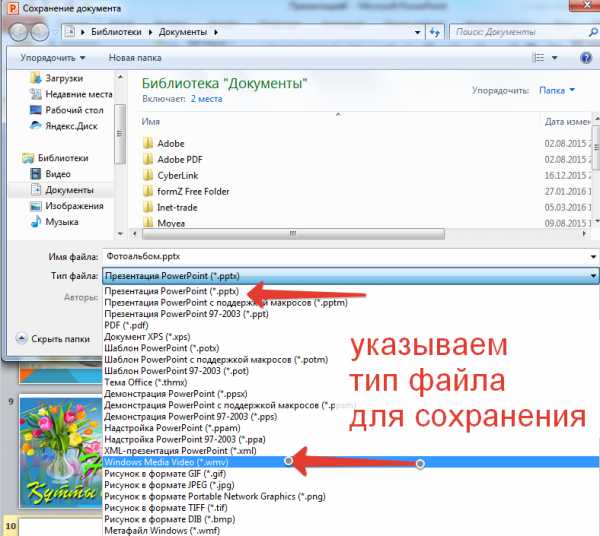The height and width of the screenshot is (536, 600).
Task: Click the Тип файла combo box
Action: tap(350, 276)
